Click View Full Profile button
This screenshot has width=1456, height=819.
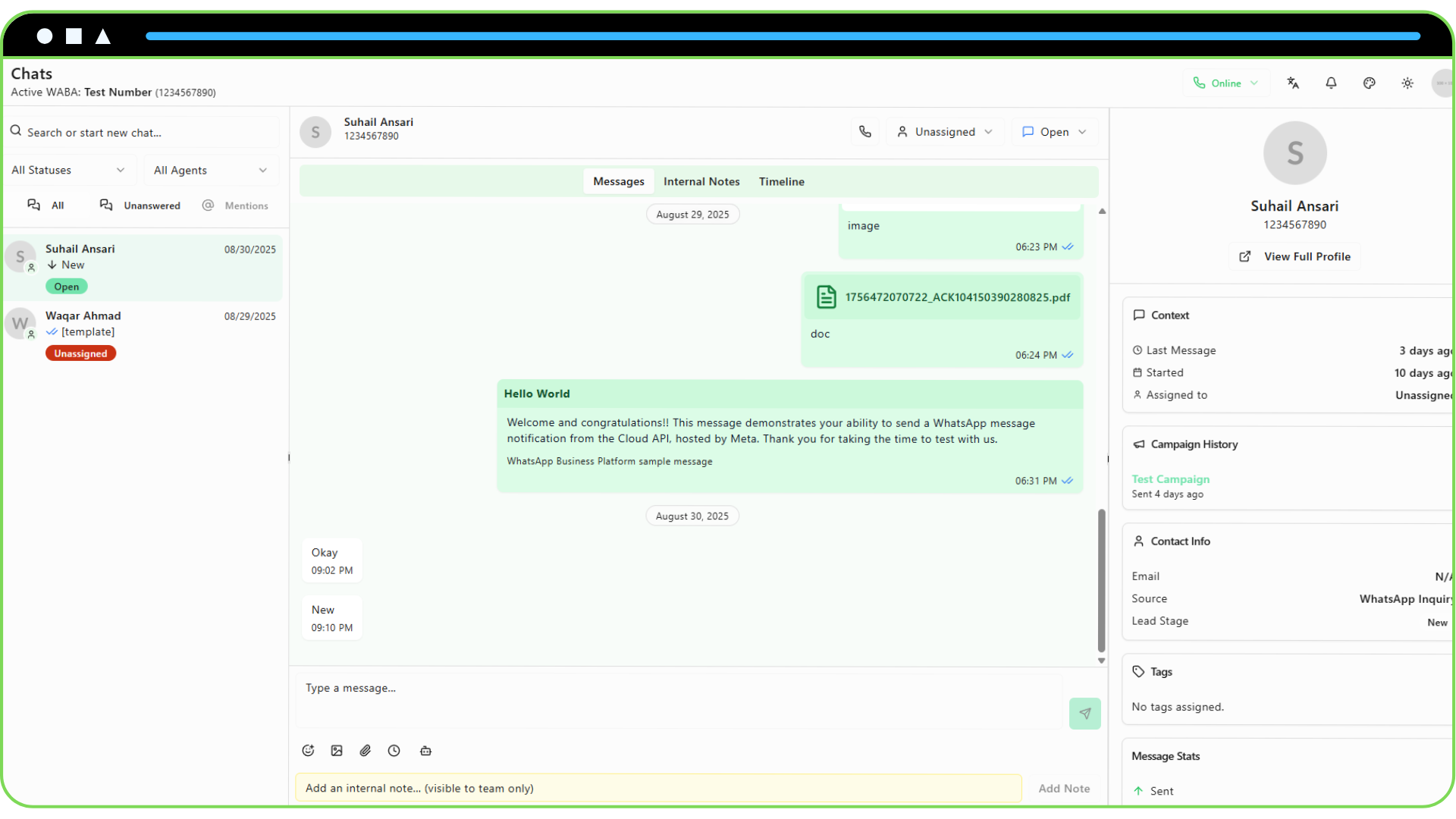[1294, 257]
